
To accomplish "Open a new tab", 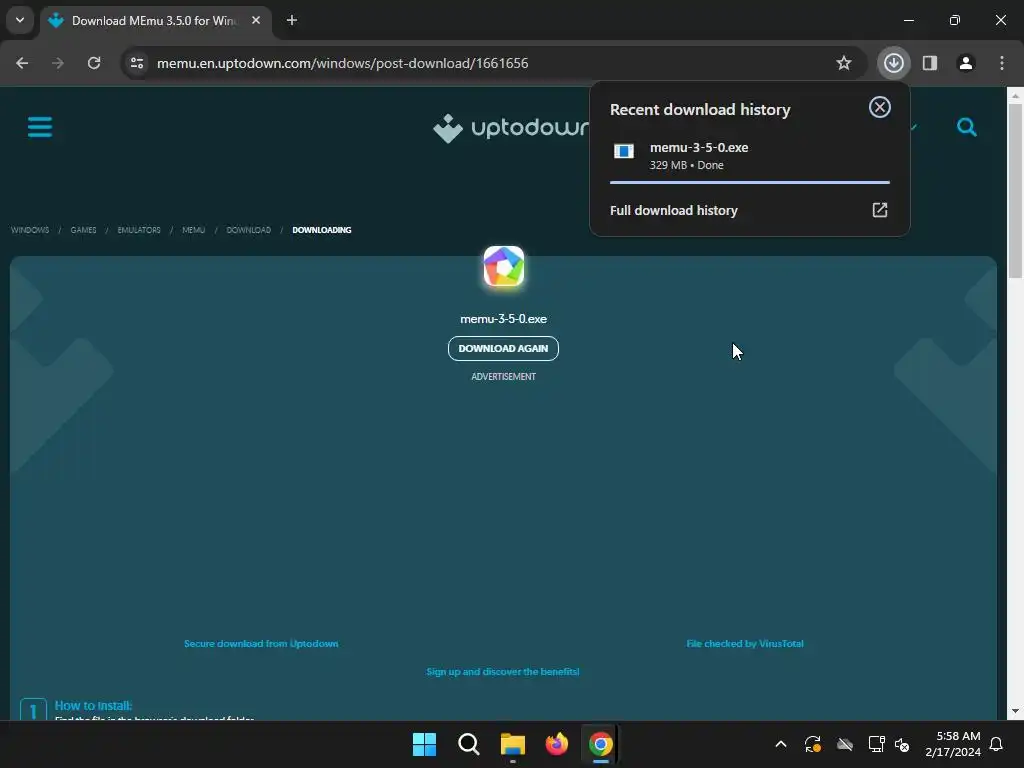I will tap(292, 20).
